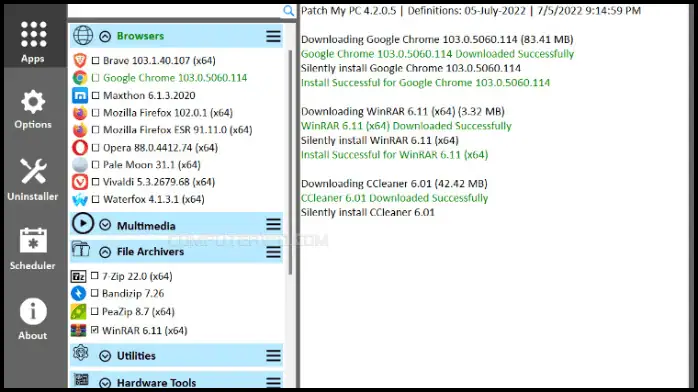Click the Bandizip icon
Viewport: 698px width, 392px height.
(x=79, y=294)
